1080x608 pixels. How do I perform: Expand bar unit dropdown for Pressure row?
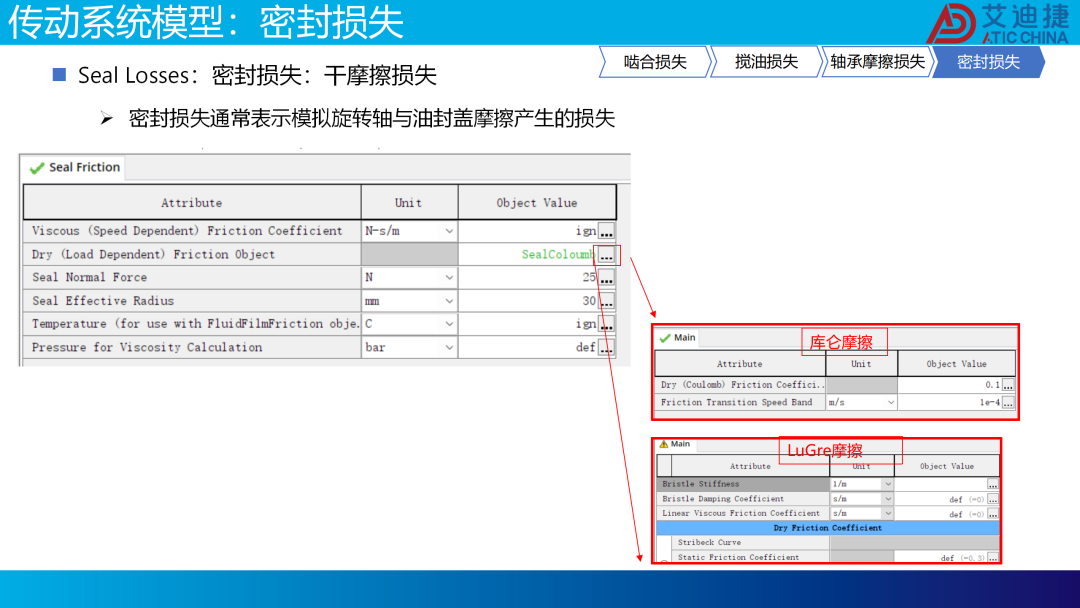(x=449, y=348)
